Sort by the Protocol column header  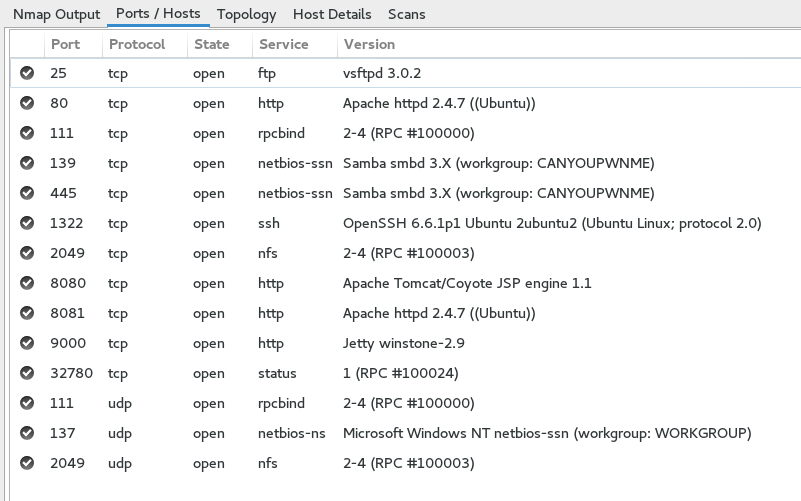pyautogui.click(x=137, y=44)
